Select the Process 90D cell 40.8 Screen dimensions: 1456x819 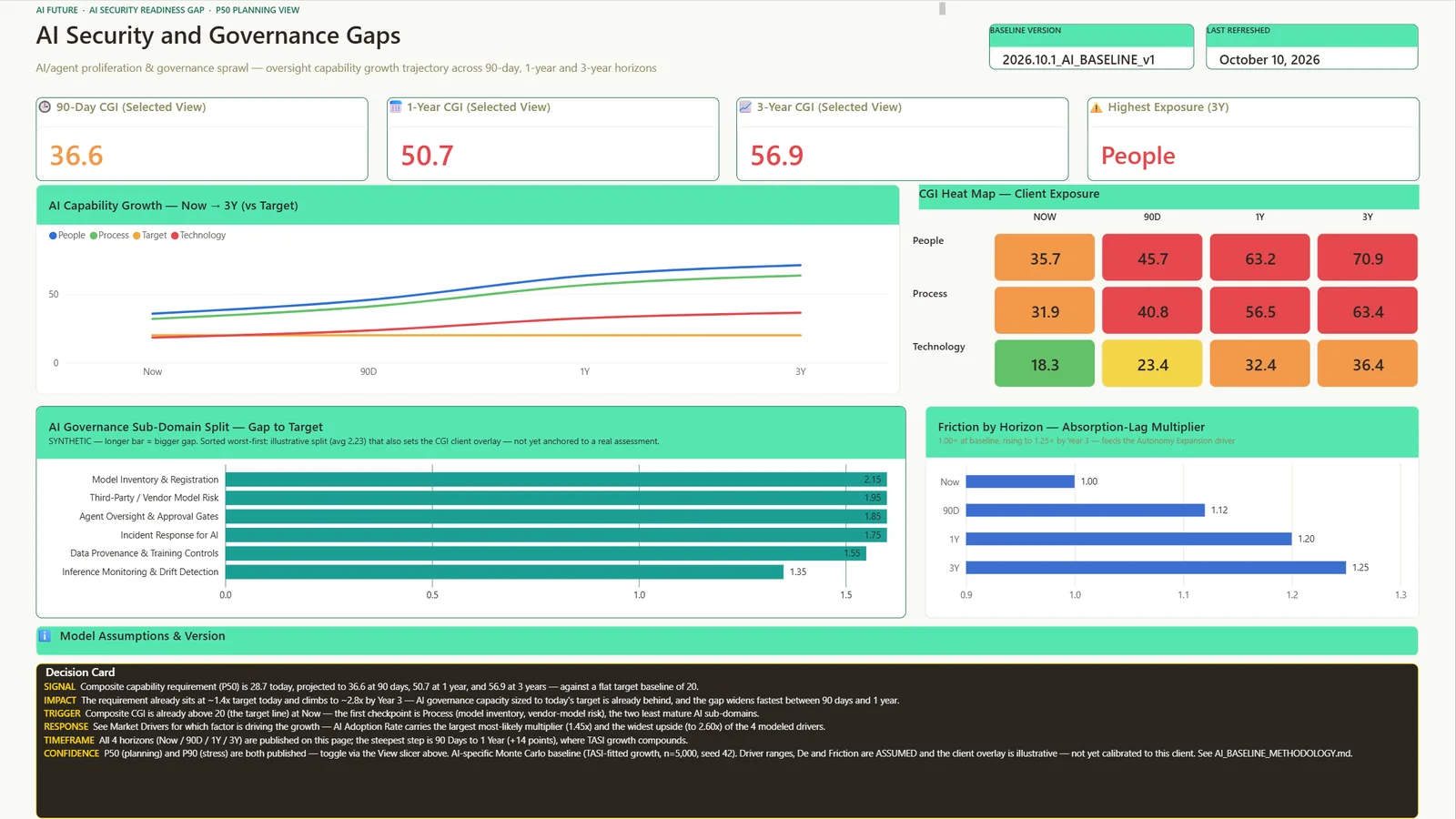pos(1152,310)
